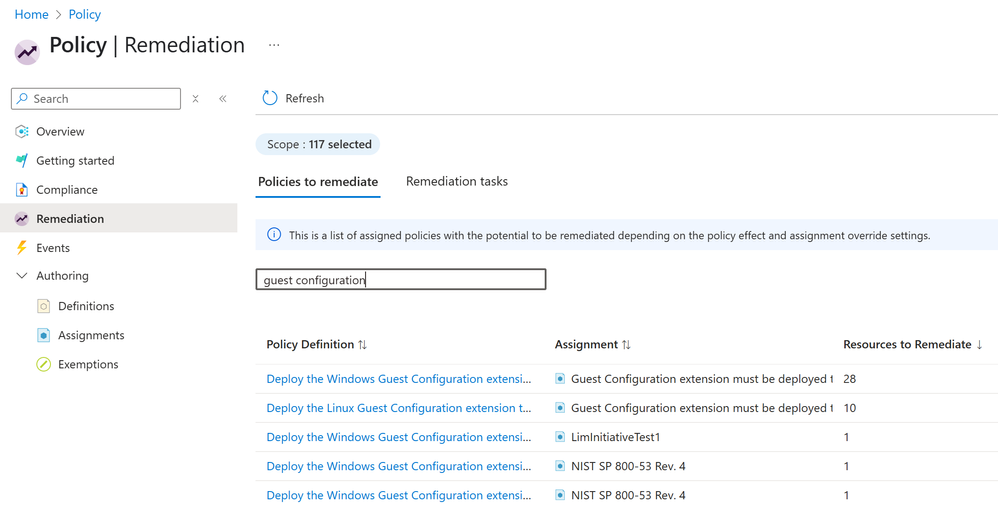Click the Authoring section label
The width and height of the screenshot is (998, 508).
coord(62,276)
